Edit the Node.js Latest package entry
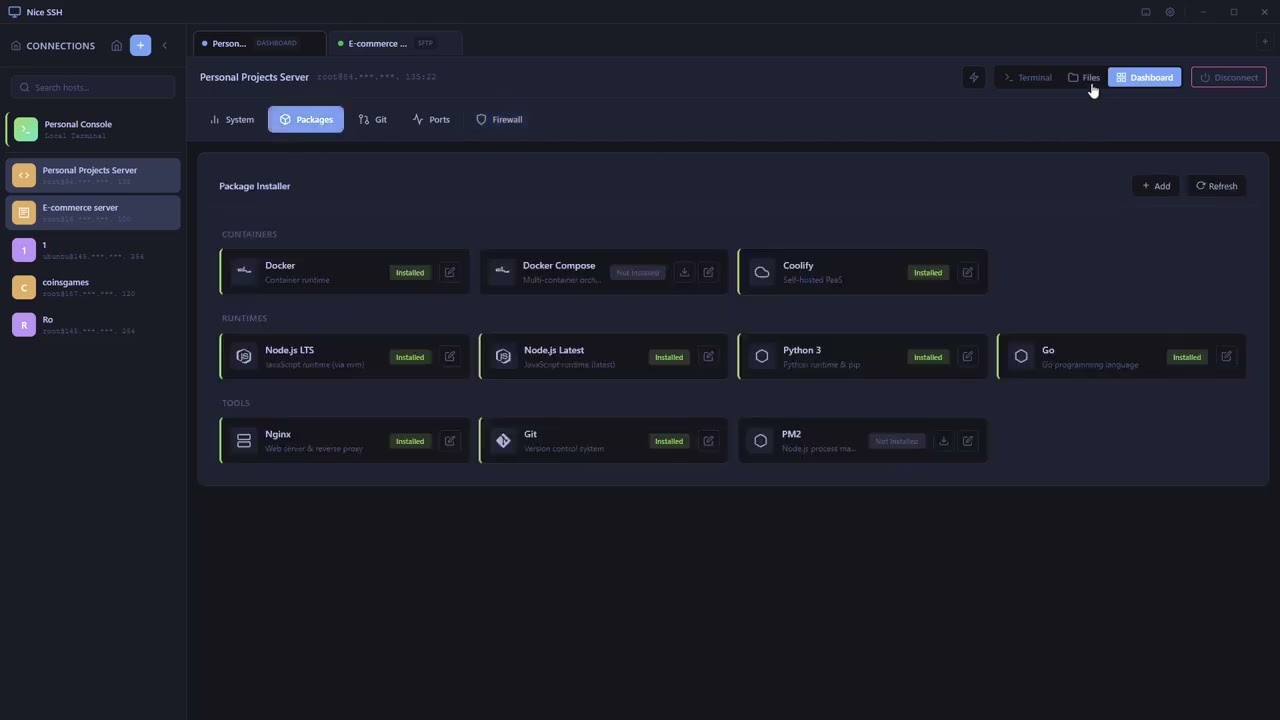Image resolution: width=1280 pixels, height=720 pixels. tap(709, 357)
